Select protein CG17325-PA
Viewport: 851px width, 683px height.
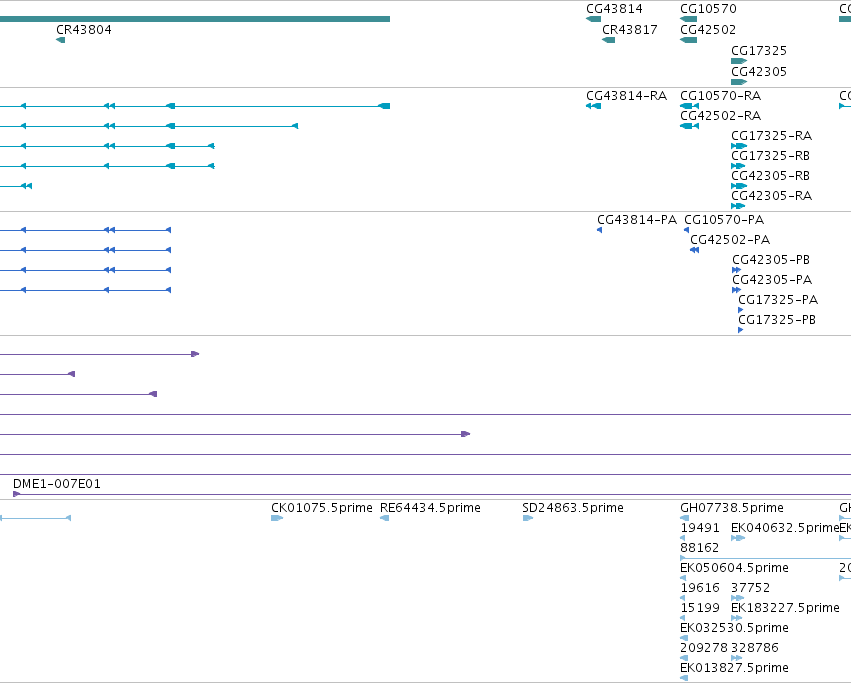point(740,311)
